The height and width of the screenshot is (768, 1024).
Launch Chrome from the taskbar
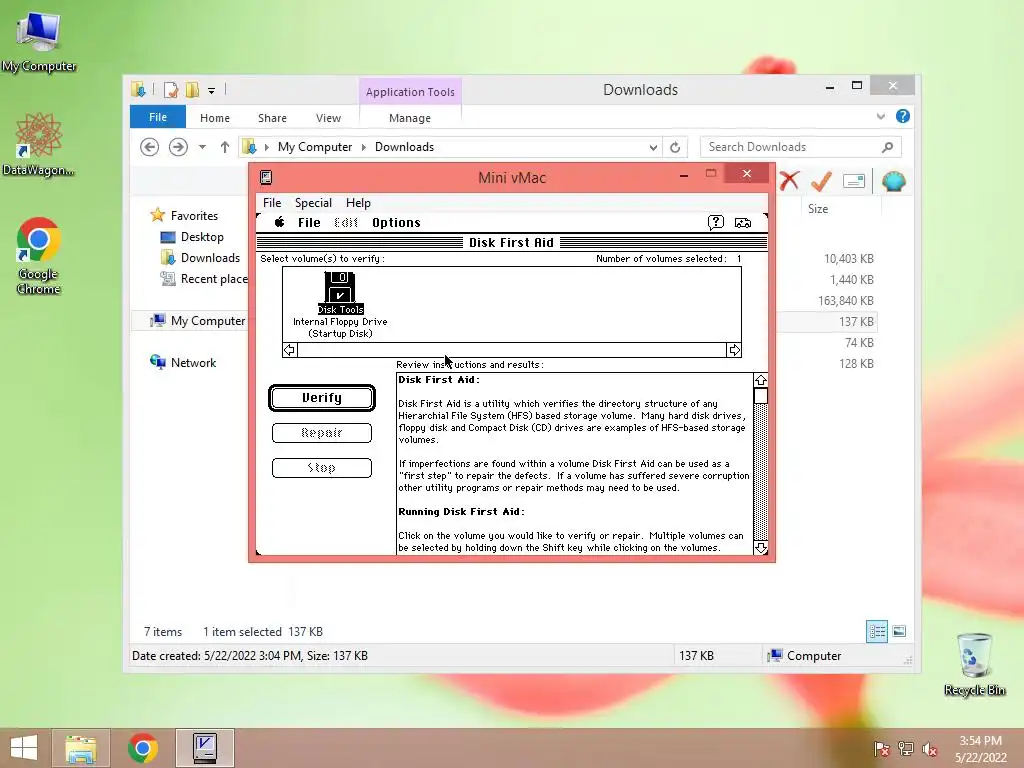pyautogui.click(x=142, y=748)
